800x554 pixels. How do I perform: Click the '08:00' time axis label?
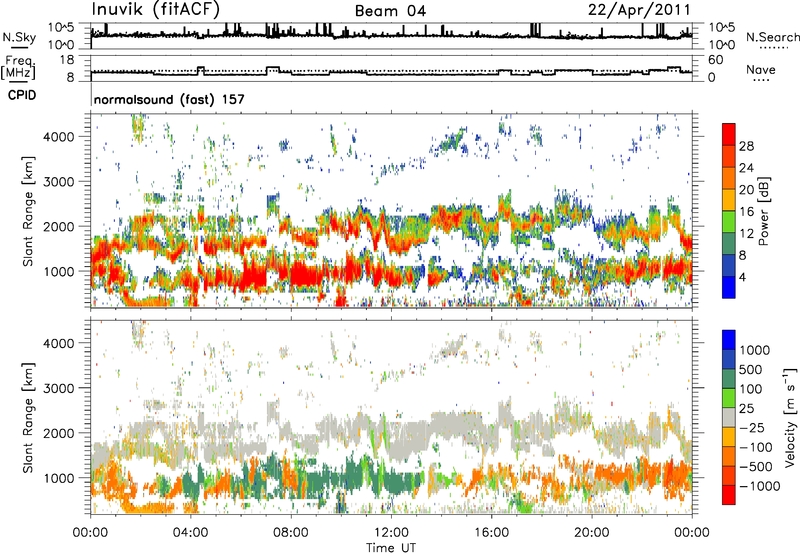[290, 533]
